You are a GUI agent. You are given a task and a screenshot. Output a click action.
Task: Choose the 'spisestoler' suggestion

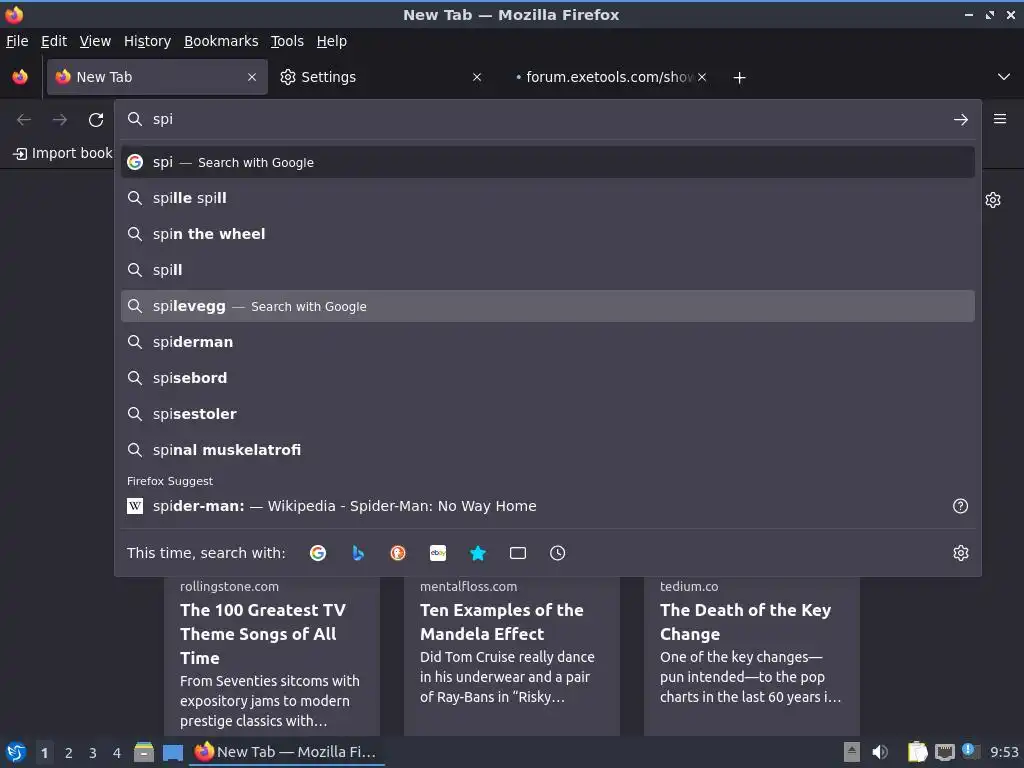pyautogui.click(x=547, y=414)
